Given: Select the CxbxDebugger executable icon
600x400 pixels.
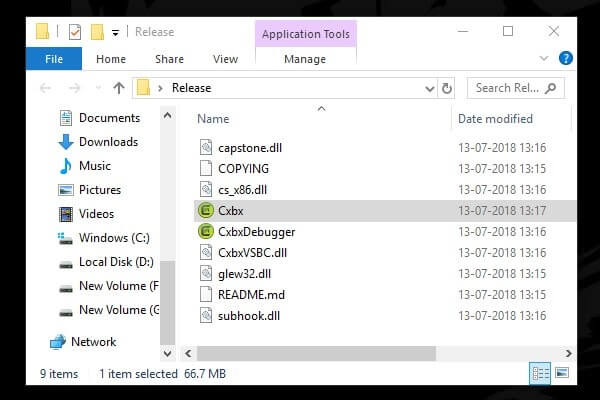Looking at the screenshot, I should [206, 232].
